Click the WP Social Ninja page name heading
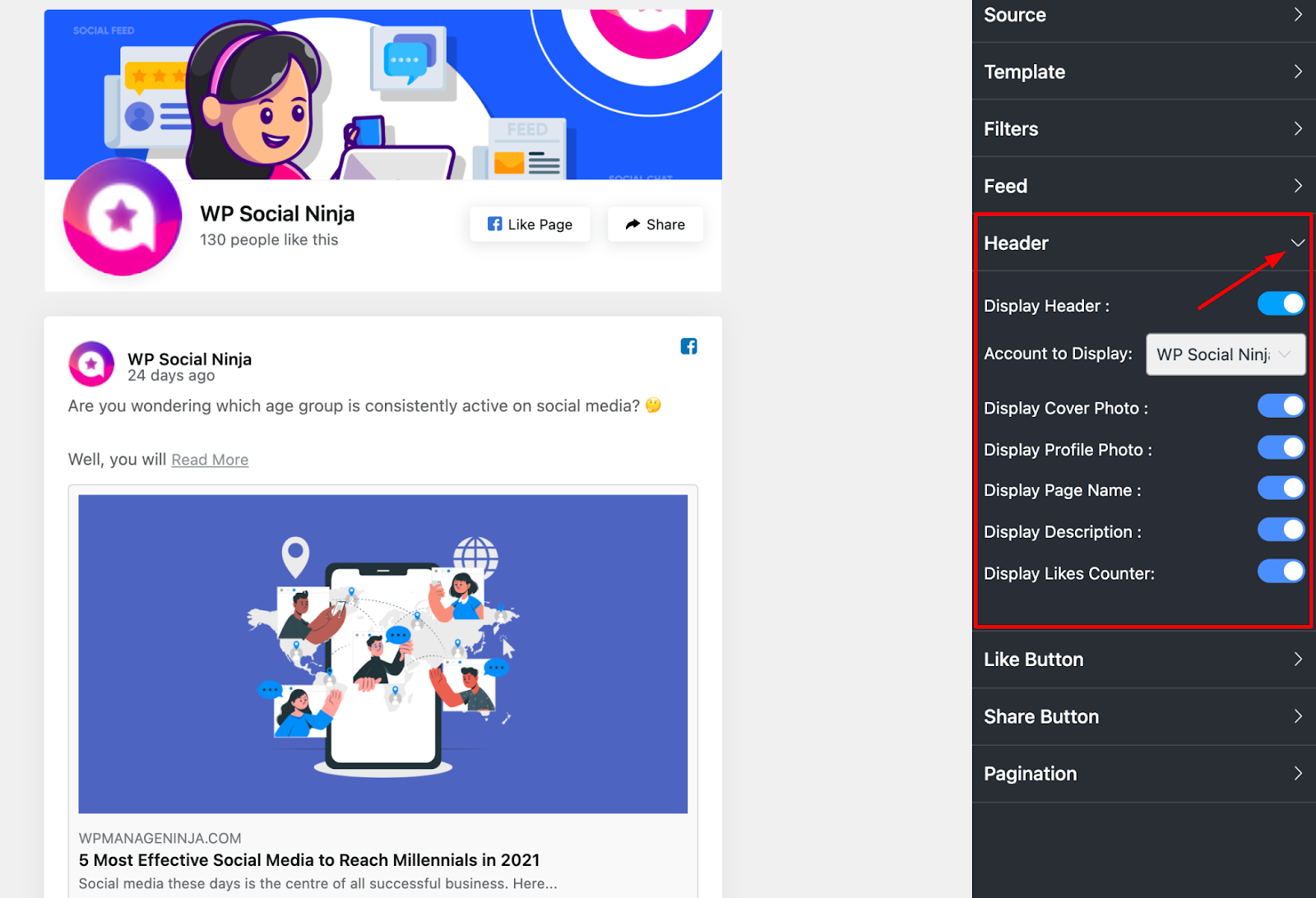1316x898 pixels. coord(277,214)
